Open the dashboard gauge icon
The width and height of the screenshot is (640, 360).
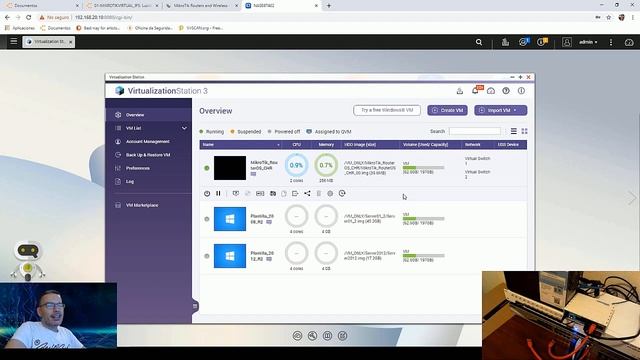(x=629, y=42)
